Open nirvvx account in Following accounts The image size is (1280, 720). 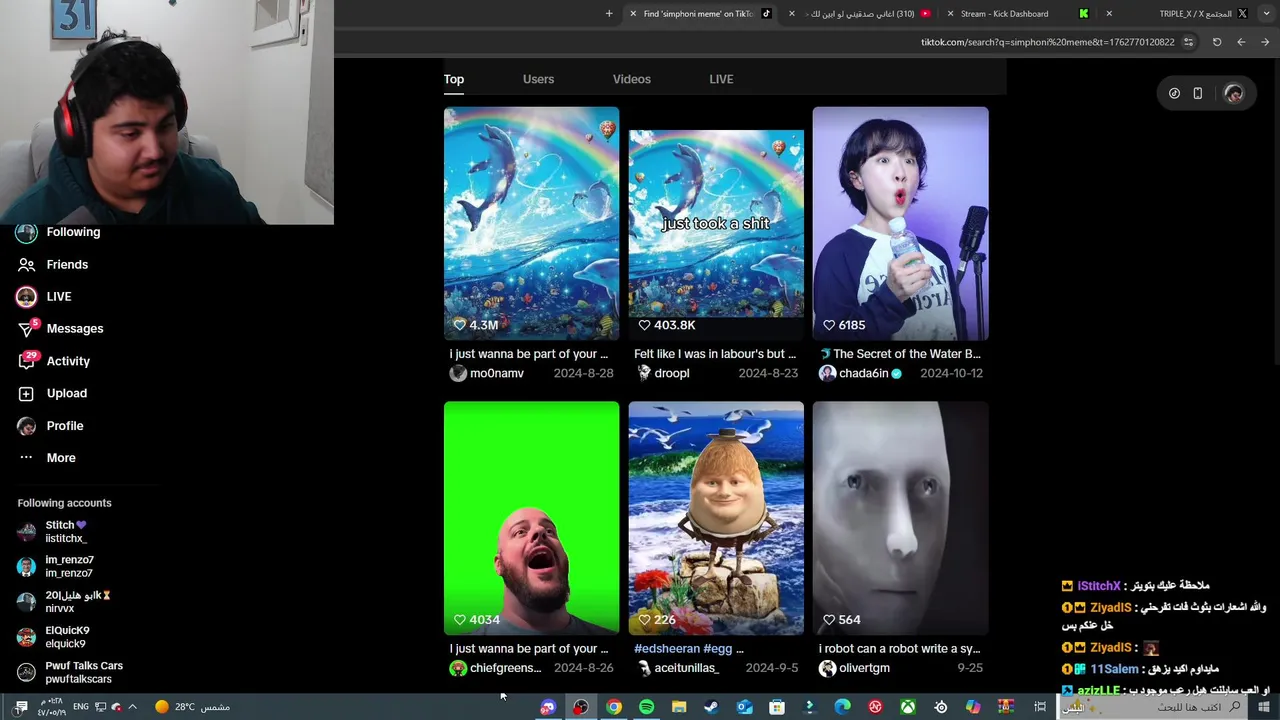[x=65, y=601]
